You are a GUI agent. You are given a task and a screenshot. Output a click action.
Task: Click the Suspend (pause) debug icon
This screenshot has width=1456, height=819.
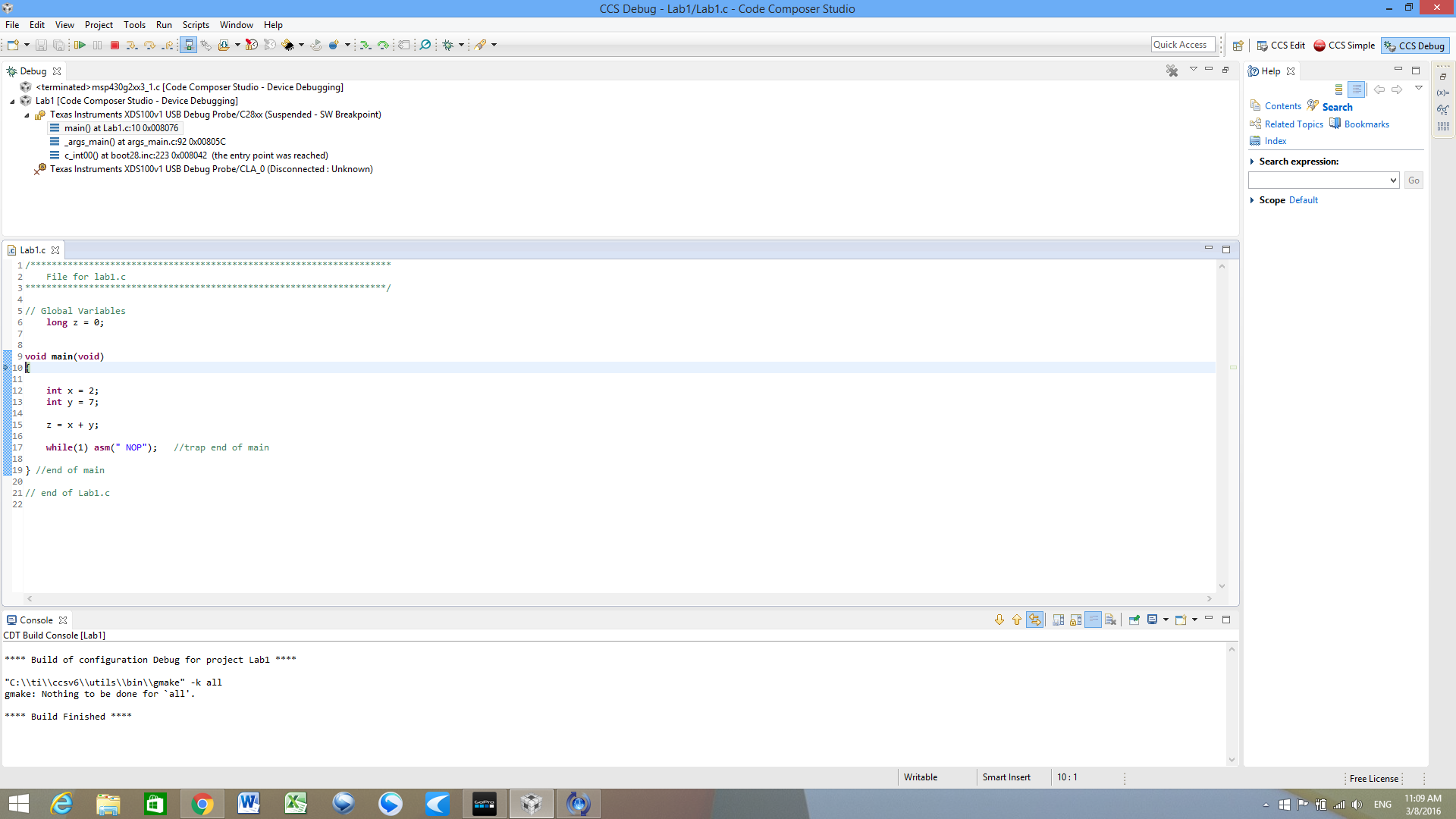98,45
